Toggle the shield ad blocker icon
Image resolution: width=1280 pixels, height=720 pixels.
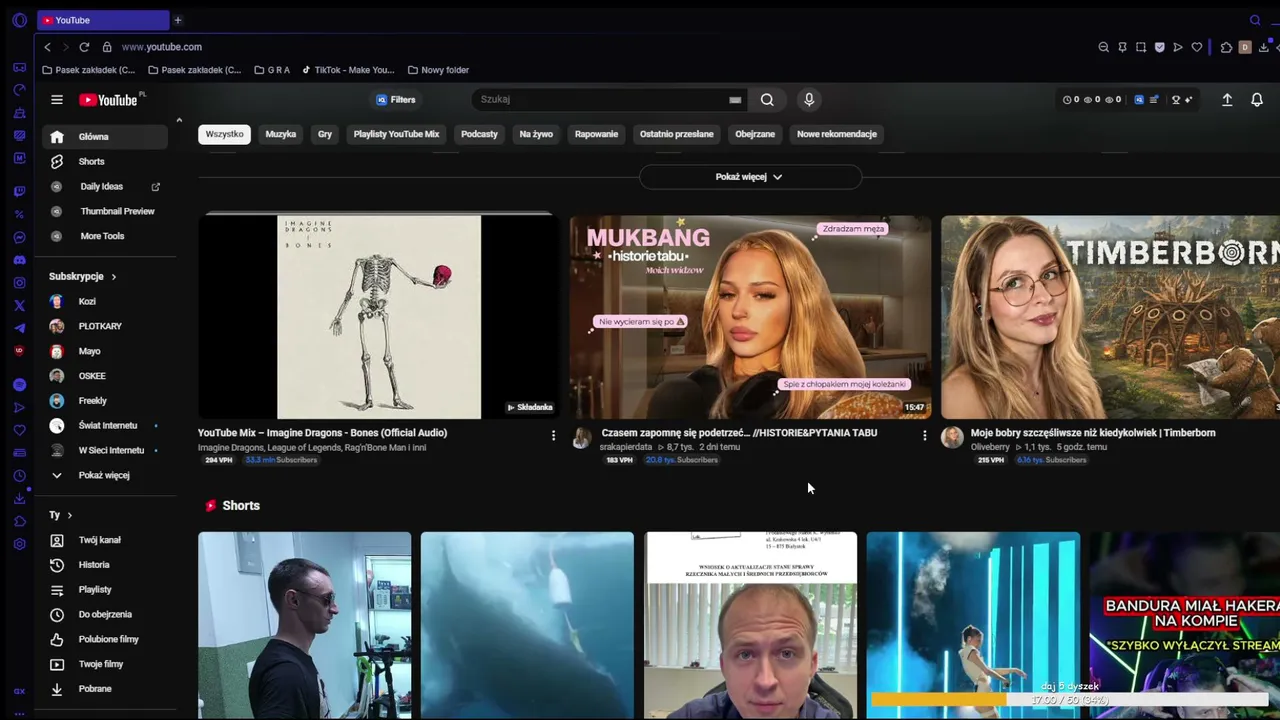tap(1159, 47)
